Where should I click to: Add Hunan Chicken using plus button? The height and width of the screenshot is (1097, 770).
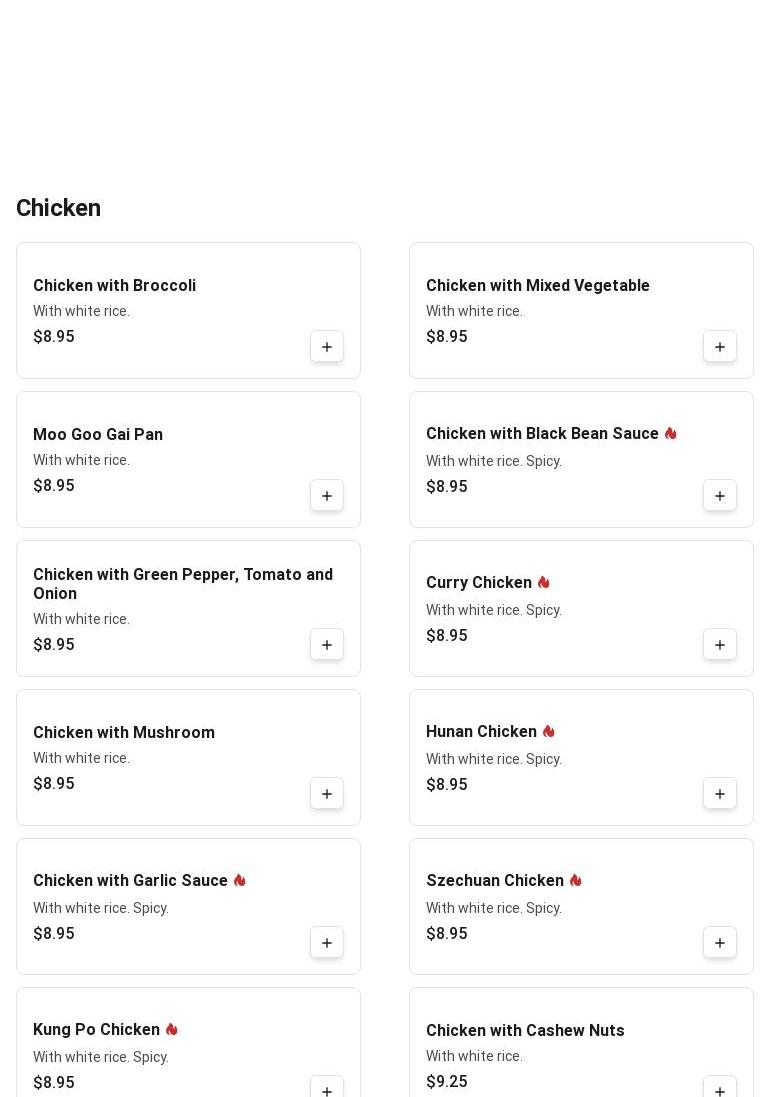(x=720, y=794)
